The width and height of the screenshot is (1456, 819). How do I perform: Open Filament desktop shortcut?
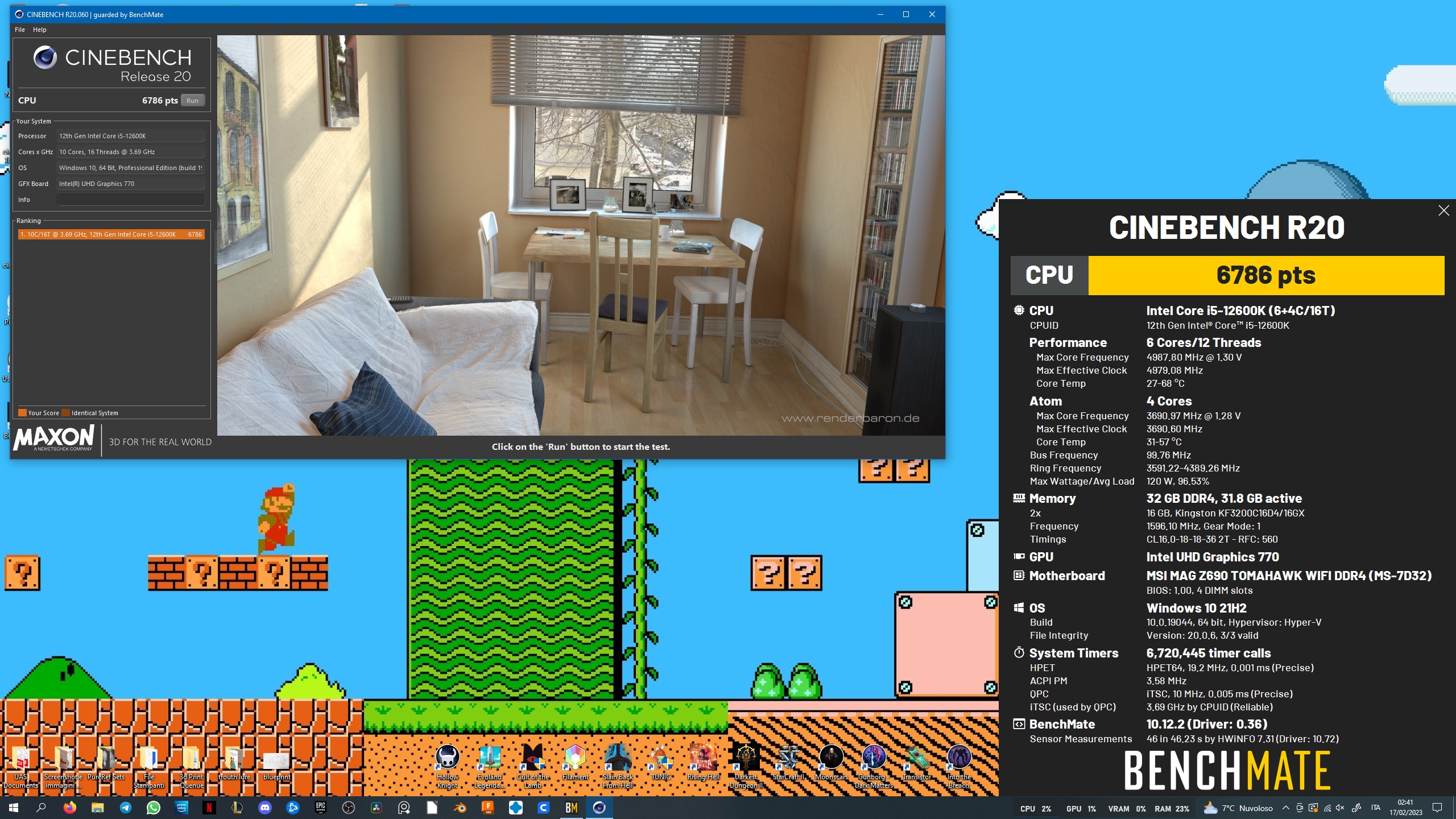pyautogui.click(x=575, y=763)
